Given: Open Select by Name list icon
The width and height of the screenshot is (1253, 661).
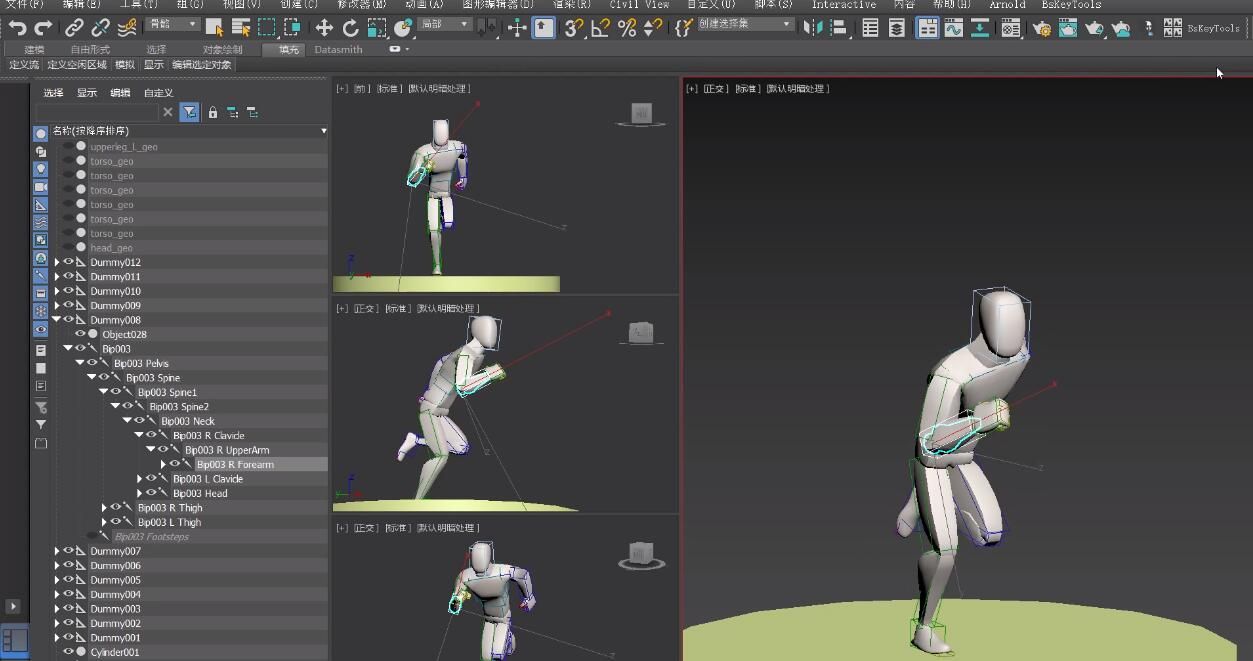Looking at the screenshot, I should coord(241,28).
